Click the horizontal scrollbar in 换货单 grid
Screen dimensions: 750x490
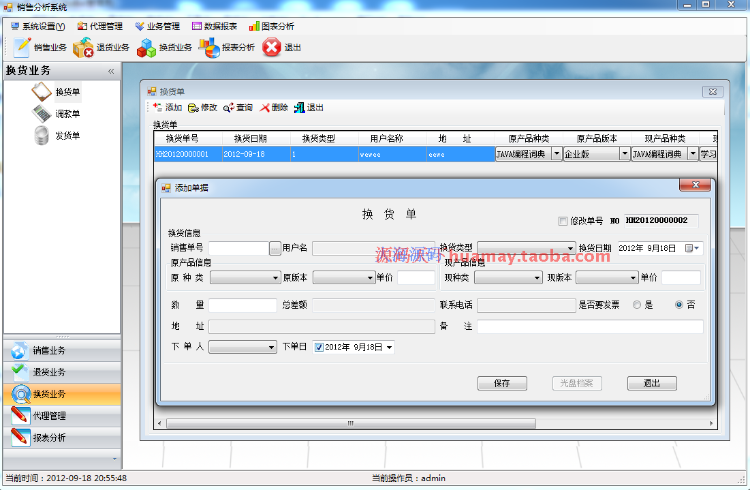tap(351, 423)
